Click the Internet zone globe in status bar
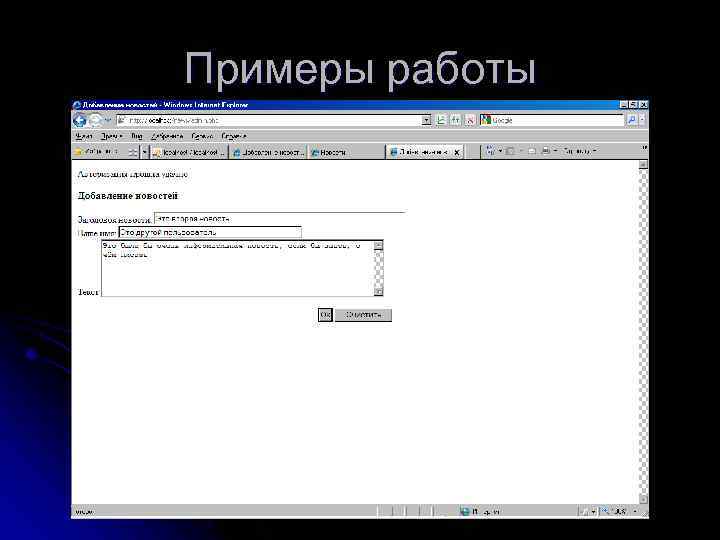 [465, 511]
